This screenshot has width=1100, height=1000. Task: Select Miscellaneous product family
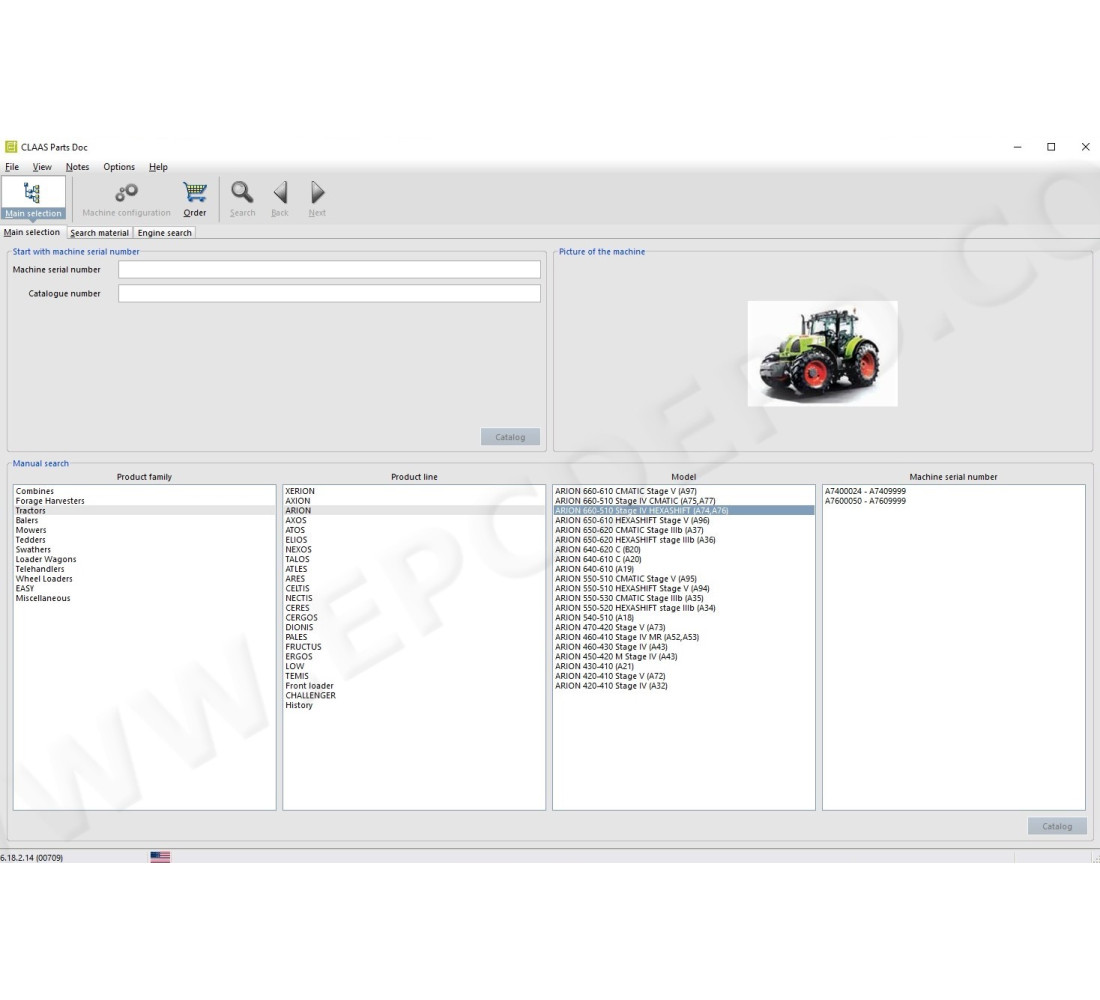click(145, 599)
